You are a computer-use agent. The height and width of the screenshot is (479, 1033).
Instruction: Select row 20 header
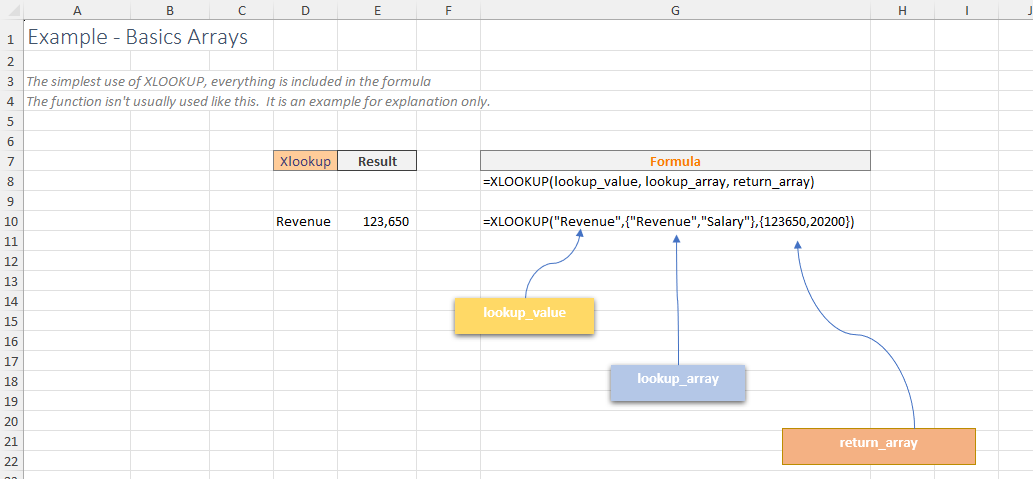(11, 422)
